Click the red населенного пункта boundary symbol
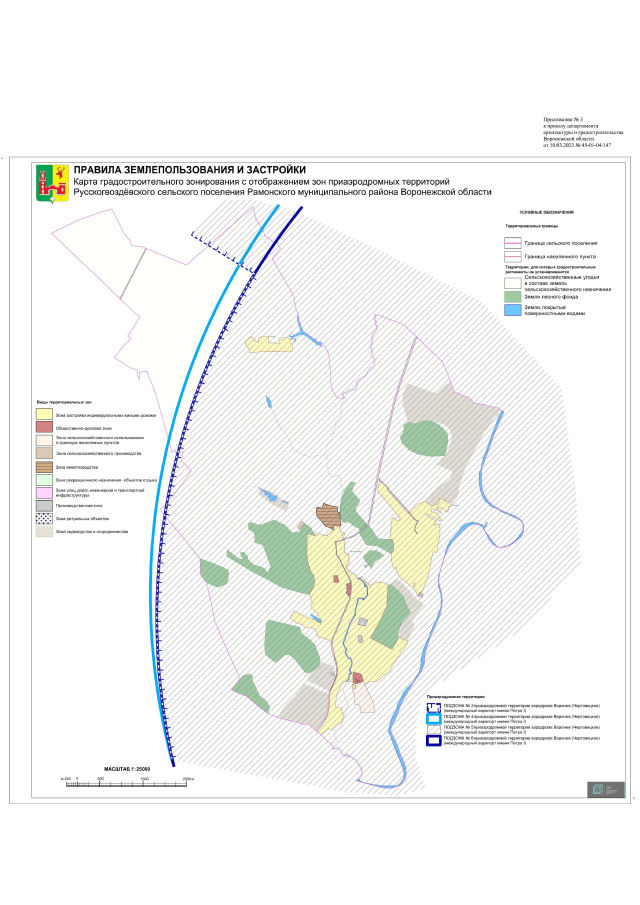 coord(514,256)
